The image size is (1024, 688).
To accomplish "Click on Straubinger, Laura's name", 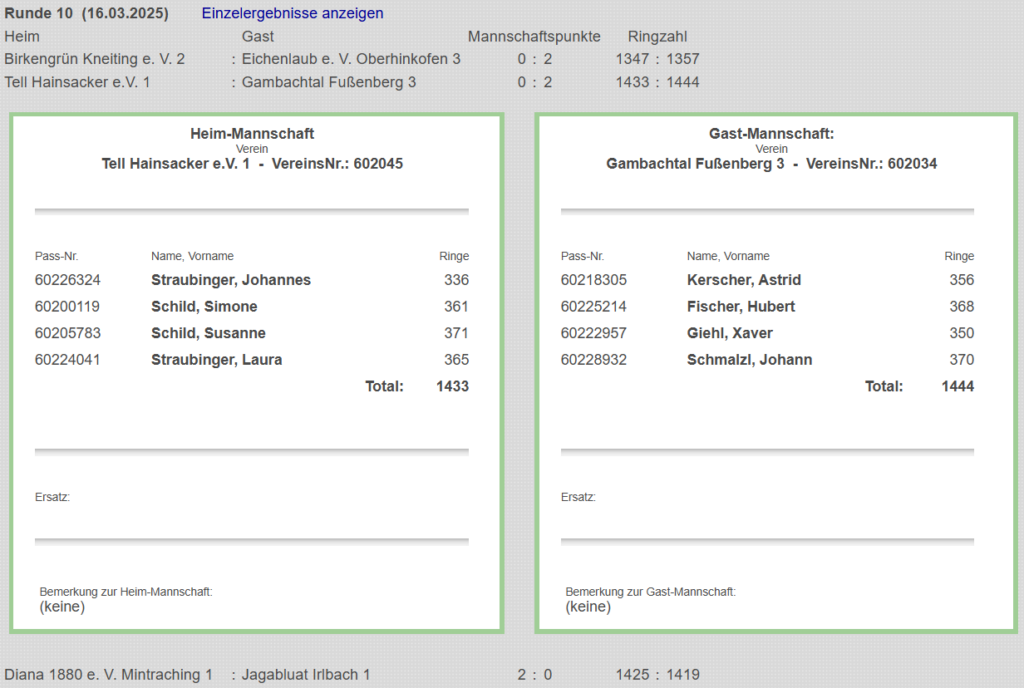I will (x=216, y=359).
